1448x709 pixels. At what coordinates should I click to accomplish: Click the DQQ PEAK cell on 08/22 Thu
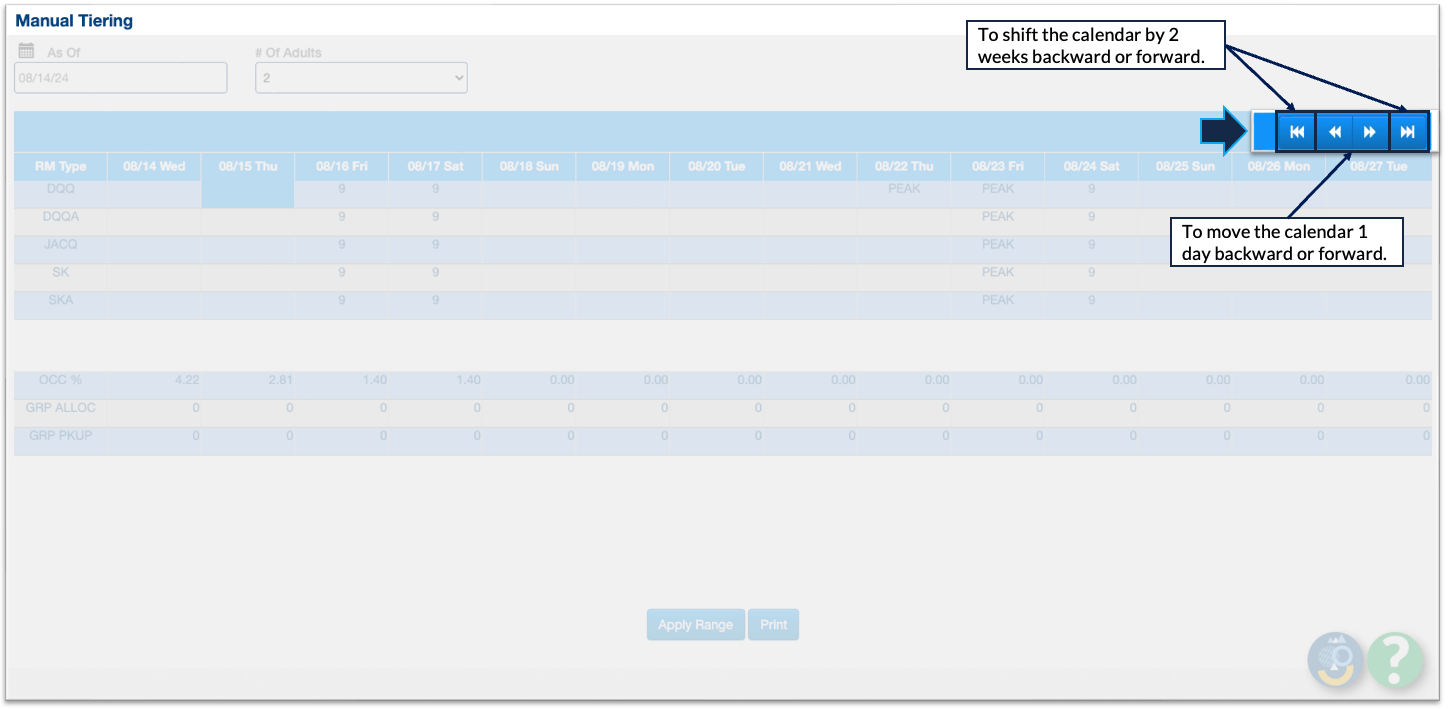(903, 188)
